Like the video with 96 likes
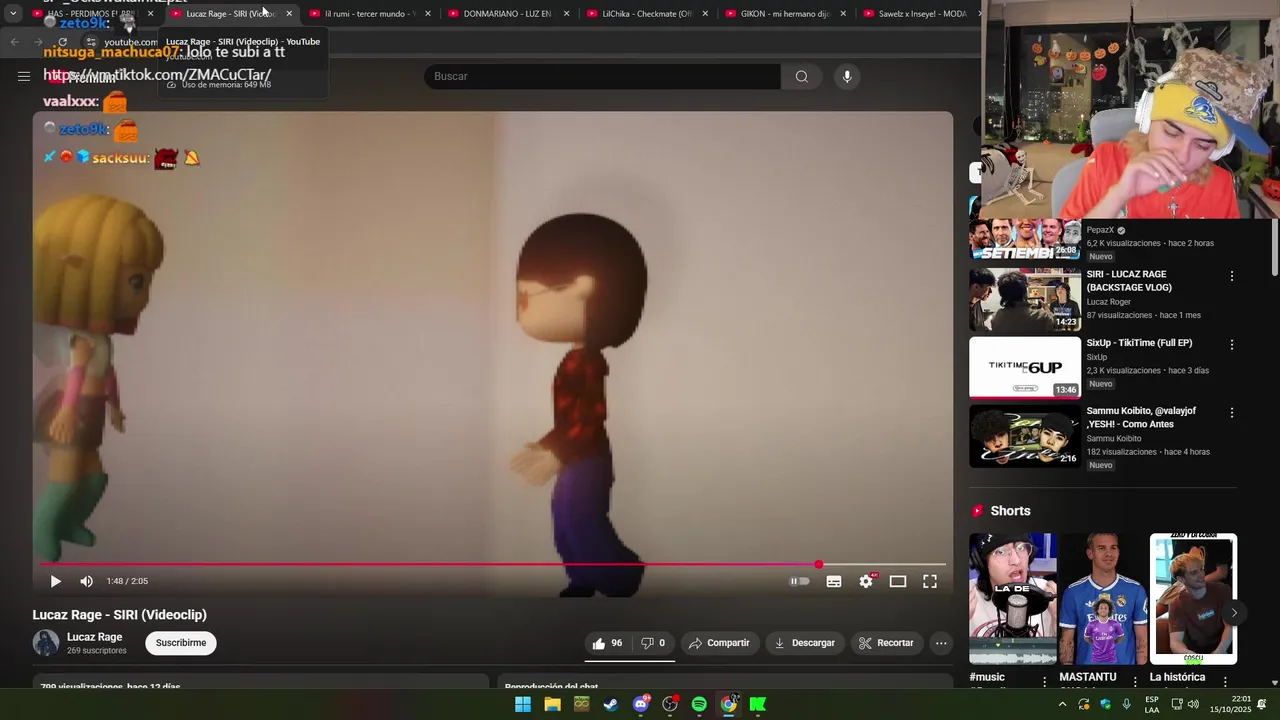The width and height of the screenshot is (1280, 720). (608, 643)
